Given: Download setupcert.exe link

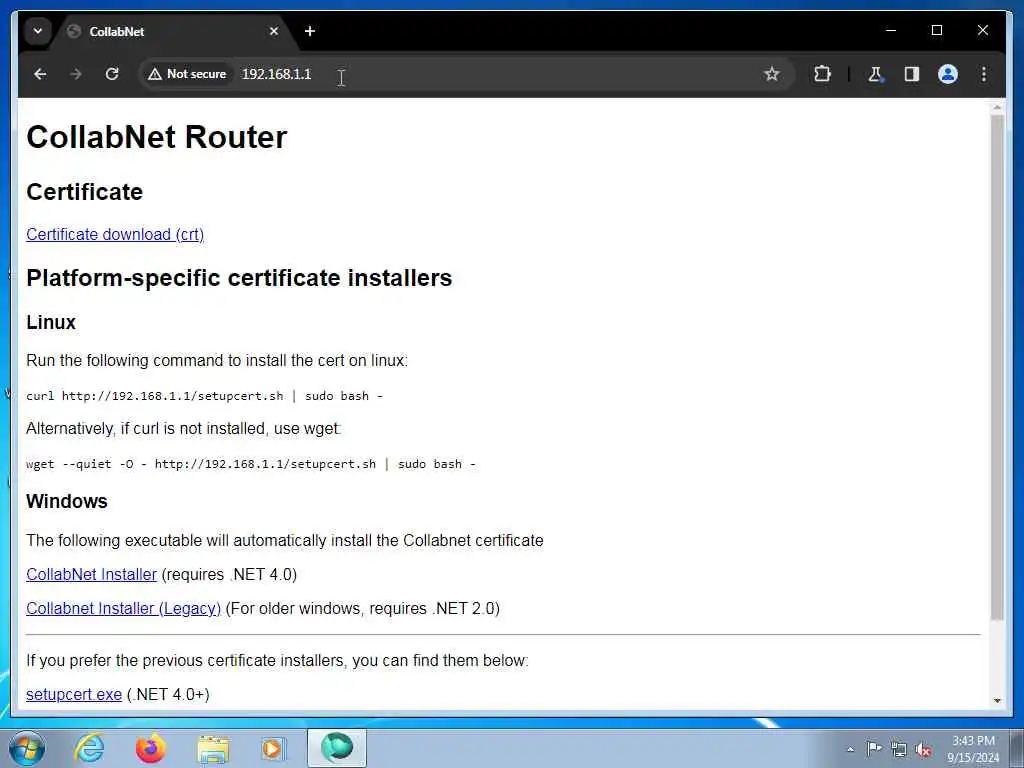Looking at the screenshot, I should tap(74, 695).
